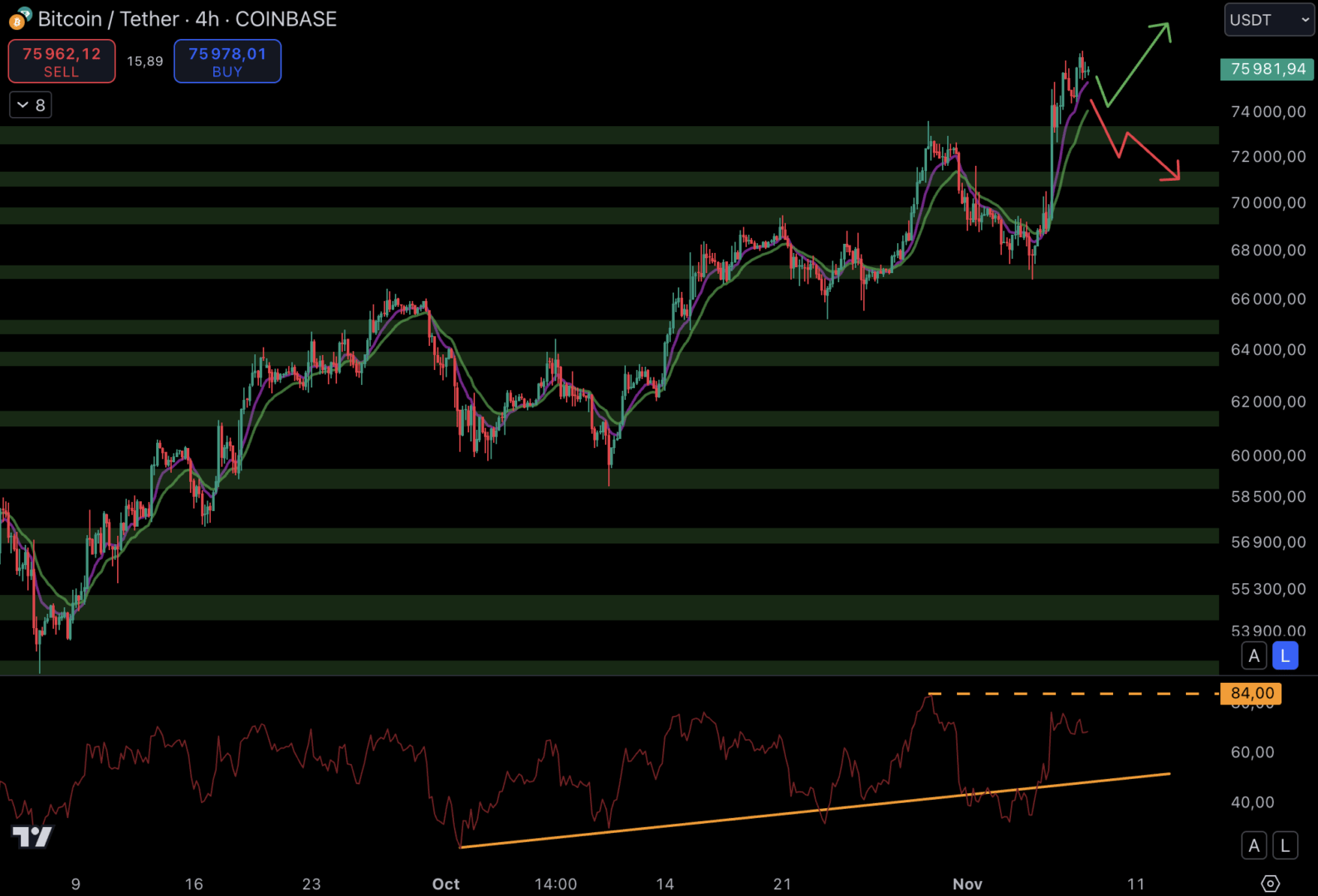Toggle auto scale A on price pane
1318x896 pixels.
click(x=1254, y=656)
